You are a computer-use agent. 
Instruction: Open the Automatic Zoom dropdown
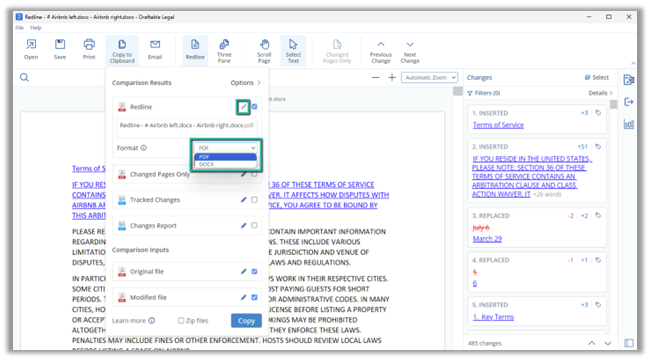429,78
